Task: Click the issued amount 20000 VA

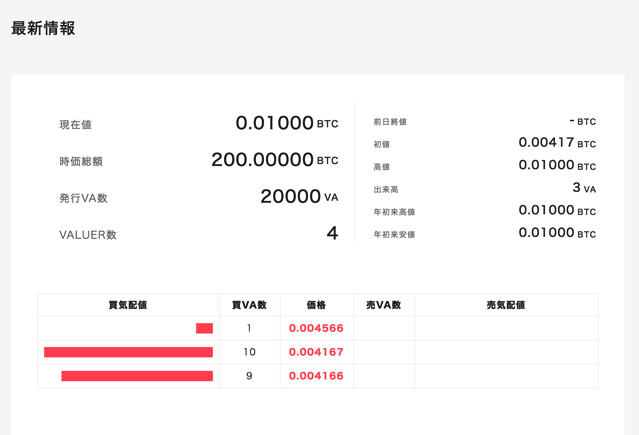Action: 300,196
